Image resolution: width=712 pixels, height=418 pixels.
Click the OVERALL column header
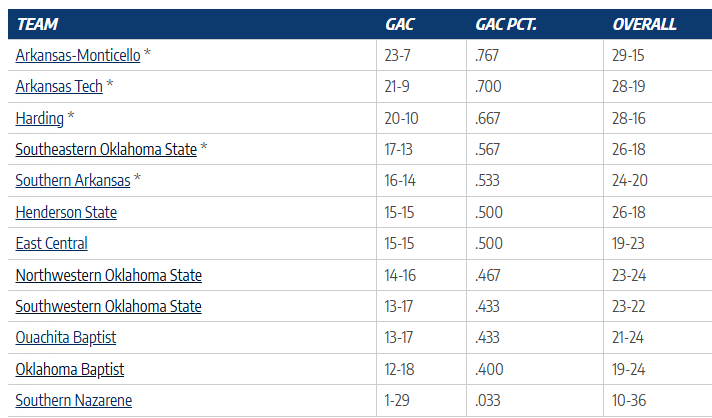click(x=644, y=24)
